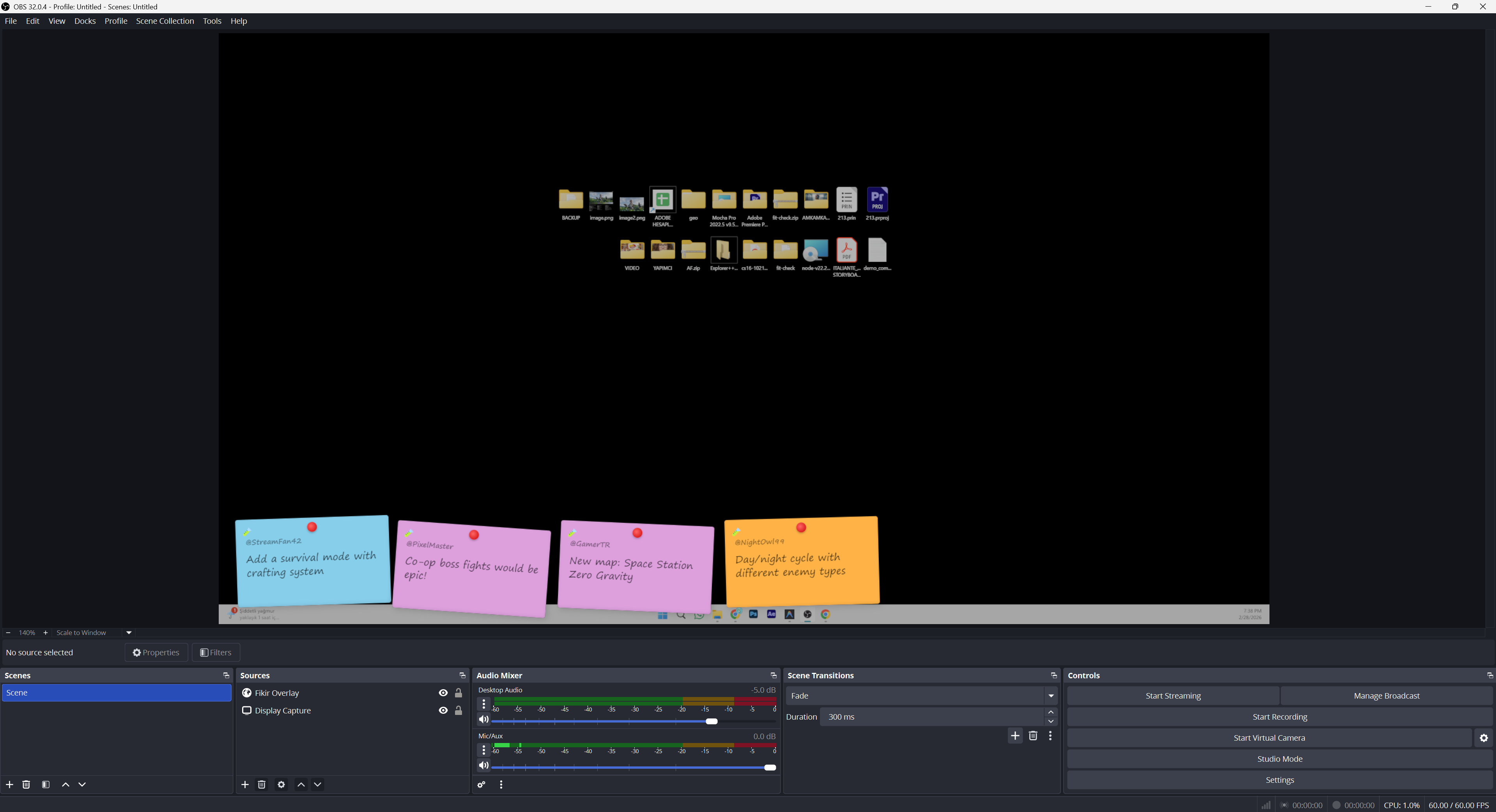Mute Mic/Aux speaker icon
The image size is (1496, 812).
[x=484, y=766]
